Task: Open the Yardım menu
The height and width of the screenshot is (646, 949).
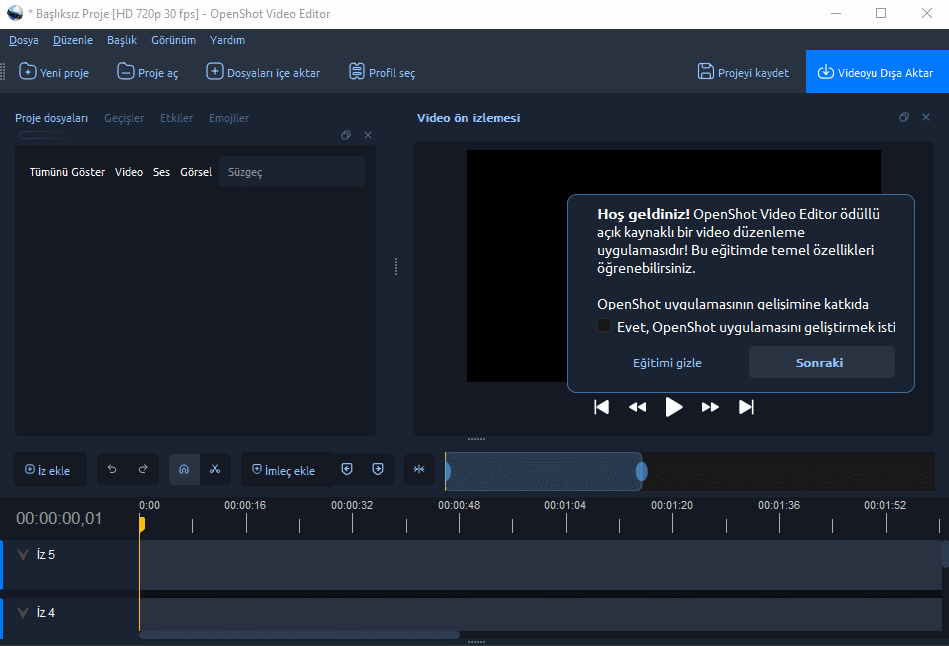Action: point(227,40)
